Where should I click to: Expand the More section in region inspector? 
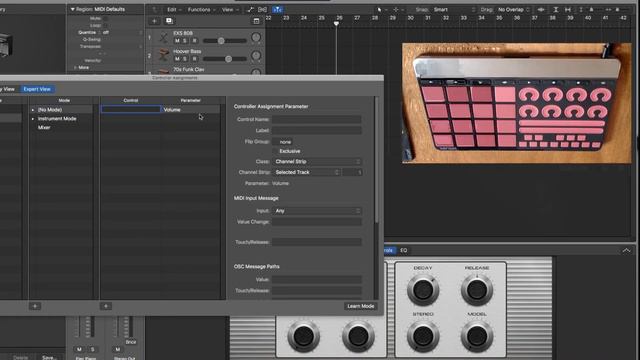tap(76, 67)
